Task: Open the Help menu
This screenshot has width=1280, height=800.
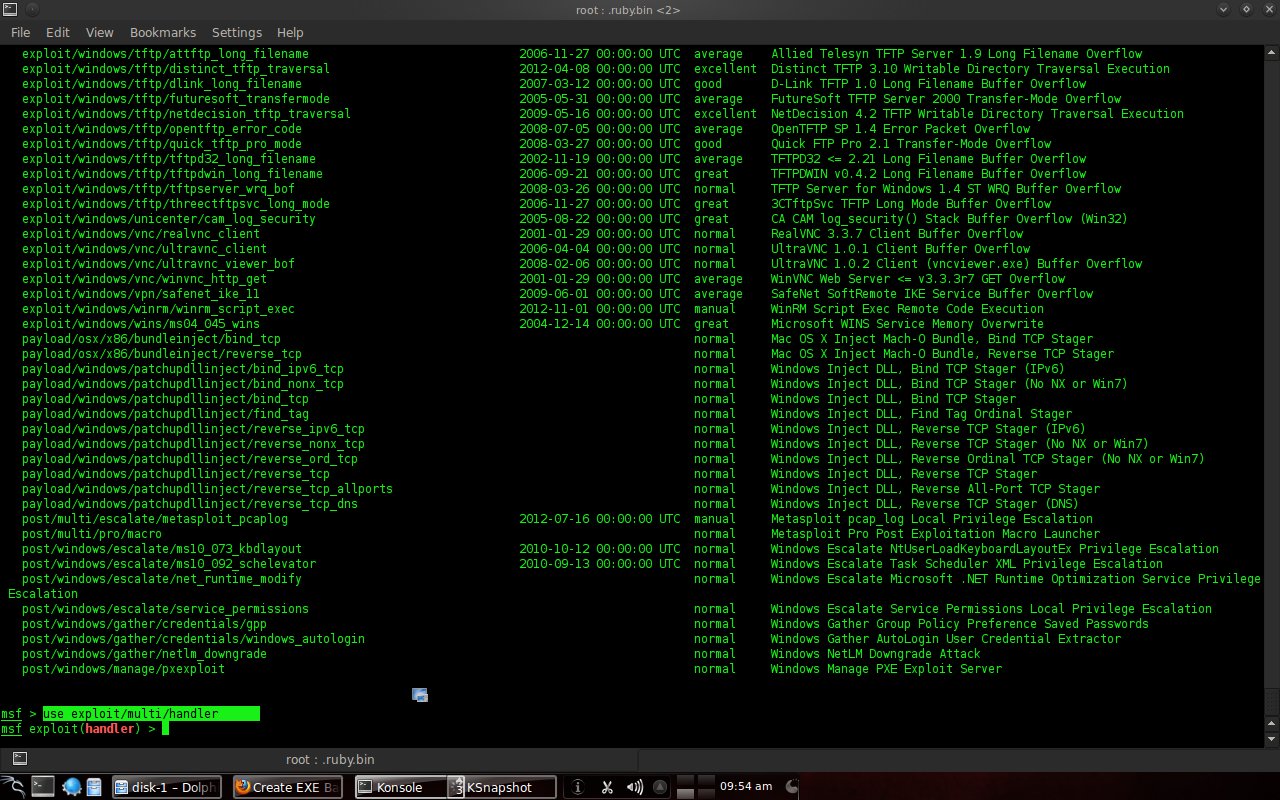Action: pos(290,32)
